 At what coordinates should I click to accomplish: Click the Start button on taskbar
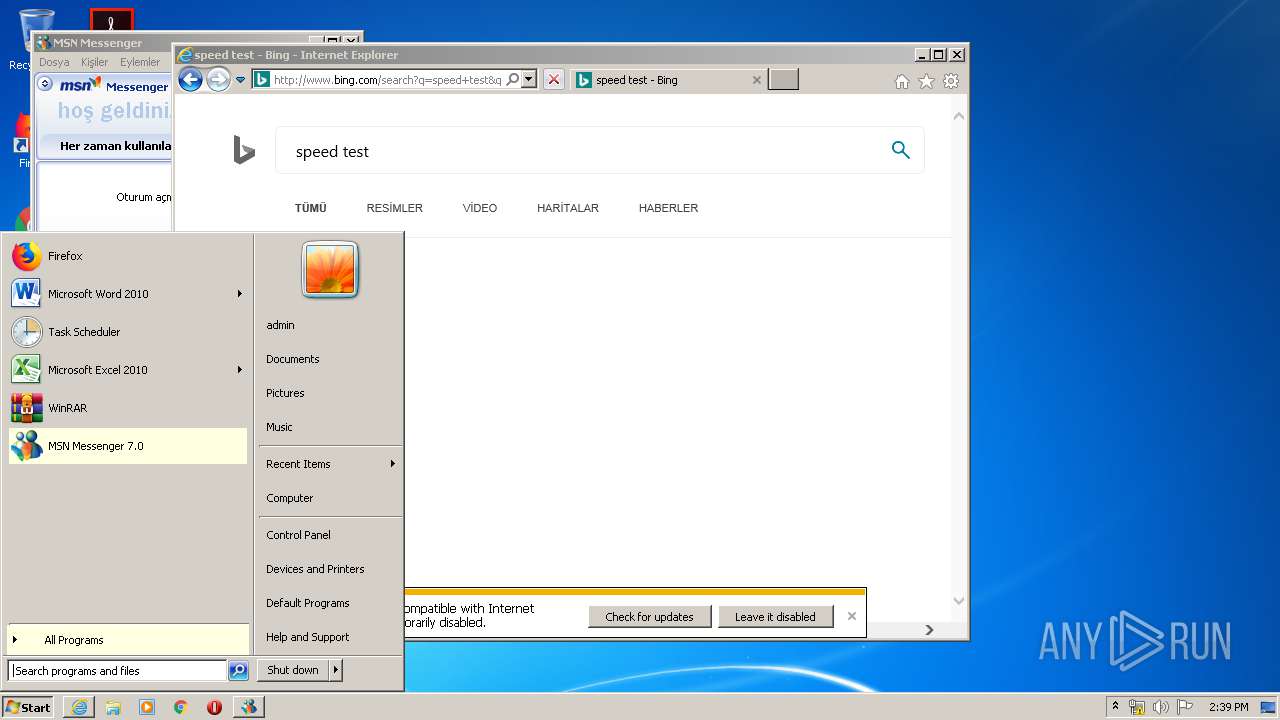pos(28,707)
